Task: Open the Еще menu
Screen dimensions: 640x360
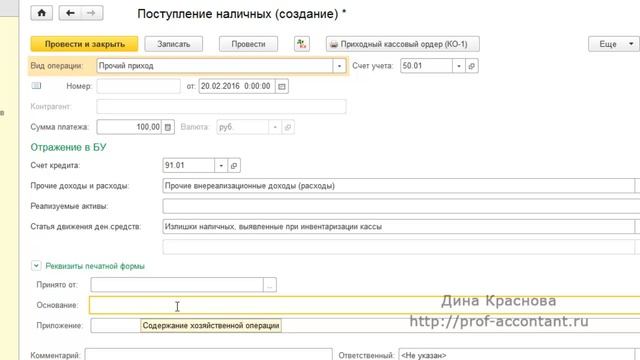Action: (x=613, y=44)
